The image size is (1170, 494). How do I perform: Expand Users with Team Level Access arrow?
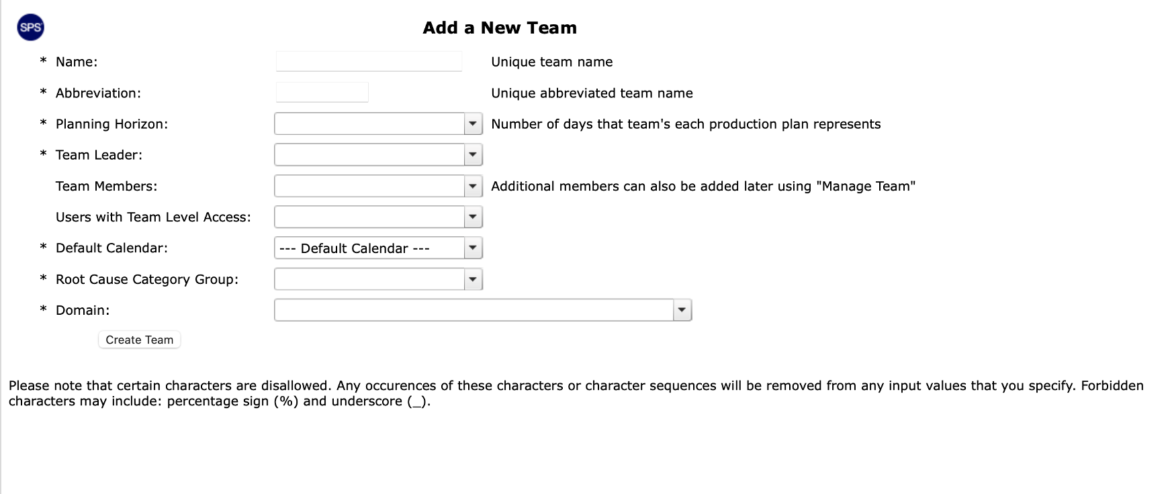473,217
